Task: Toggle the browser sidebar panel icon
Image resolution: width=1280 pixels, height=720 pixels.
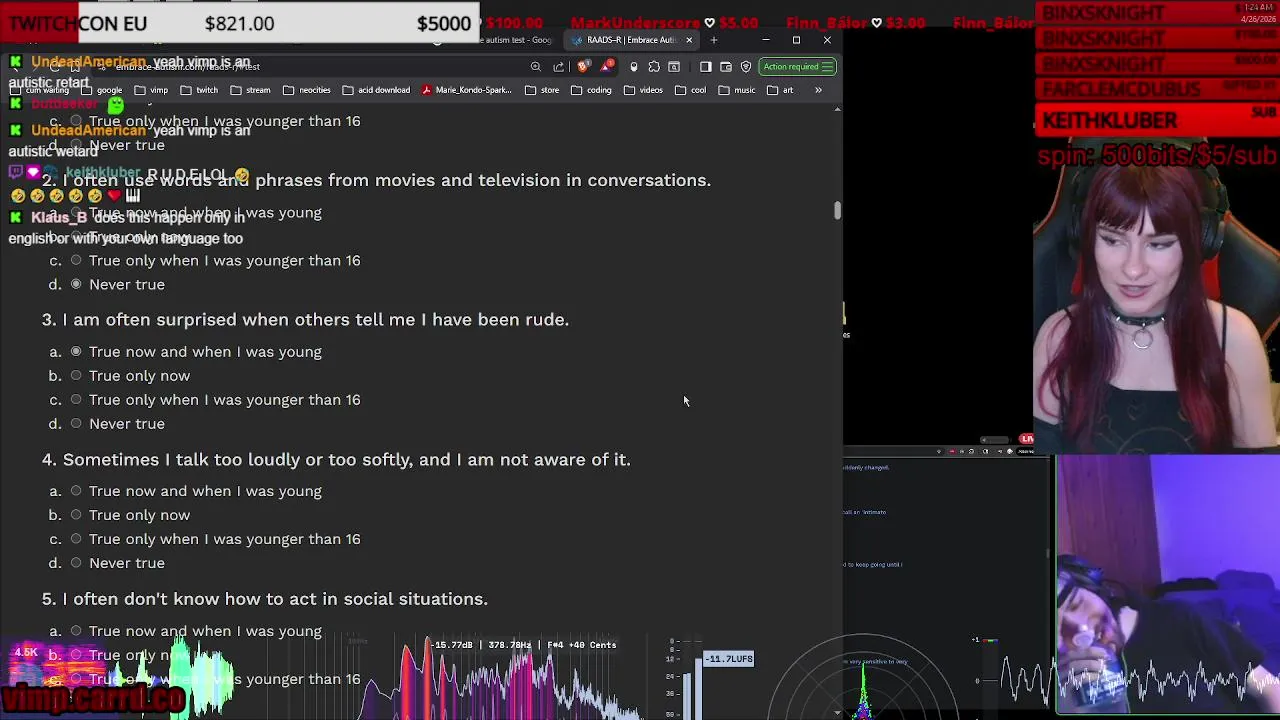Action: click(706, 67)
